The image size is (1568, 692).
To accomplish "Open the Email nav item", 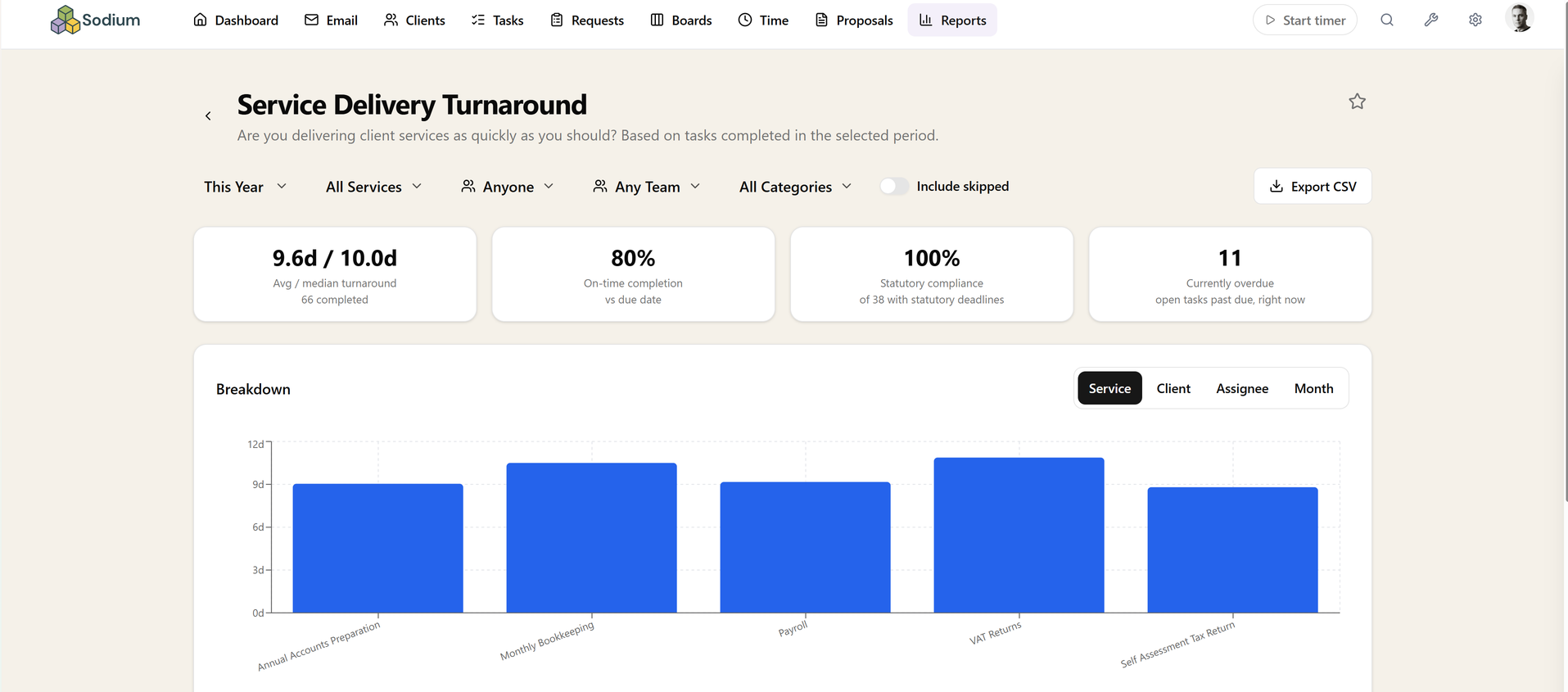I will 331,20.
